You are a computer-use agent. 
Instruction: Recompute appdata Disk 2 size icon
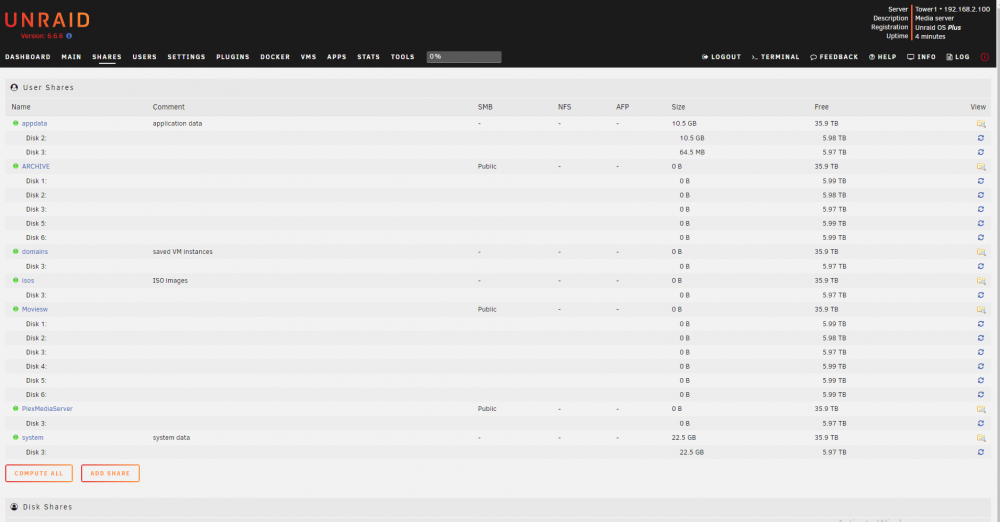tap(981, 138)
